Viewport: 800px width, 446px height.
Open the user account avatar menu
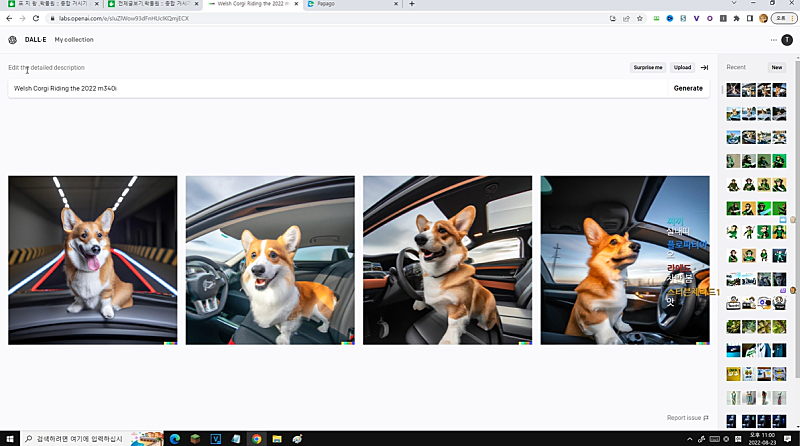tap(787, 40)
